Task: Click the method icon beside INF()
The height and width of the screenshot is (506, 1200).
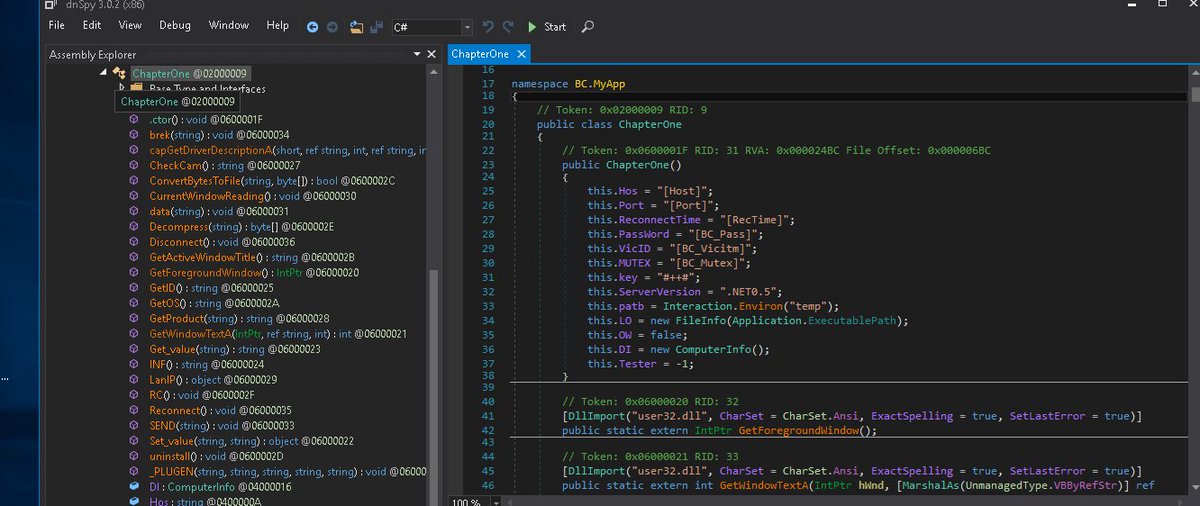Action: (x=134, y=364)
